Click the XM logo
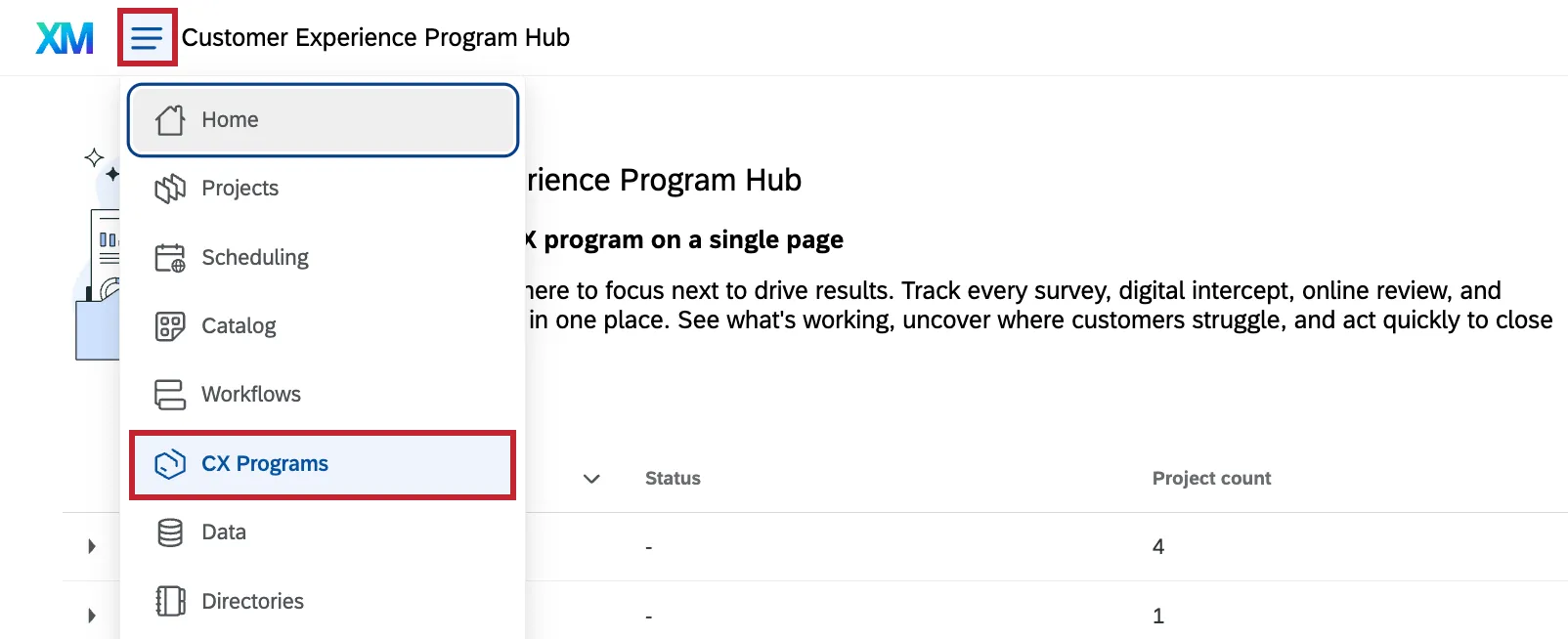This screenshot has height=639, width=1568. (x=63, y=36)
